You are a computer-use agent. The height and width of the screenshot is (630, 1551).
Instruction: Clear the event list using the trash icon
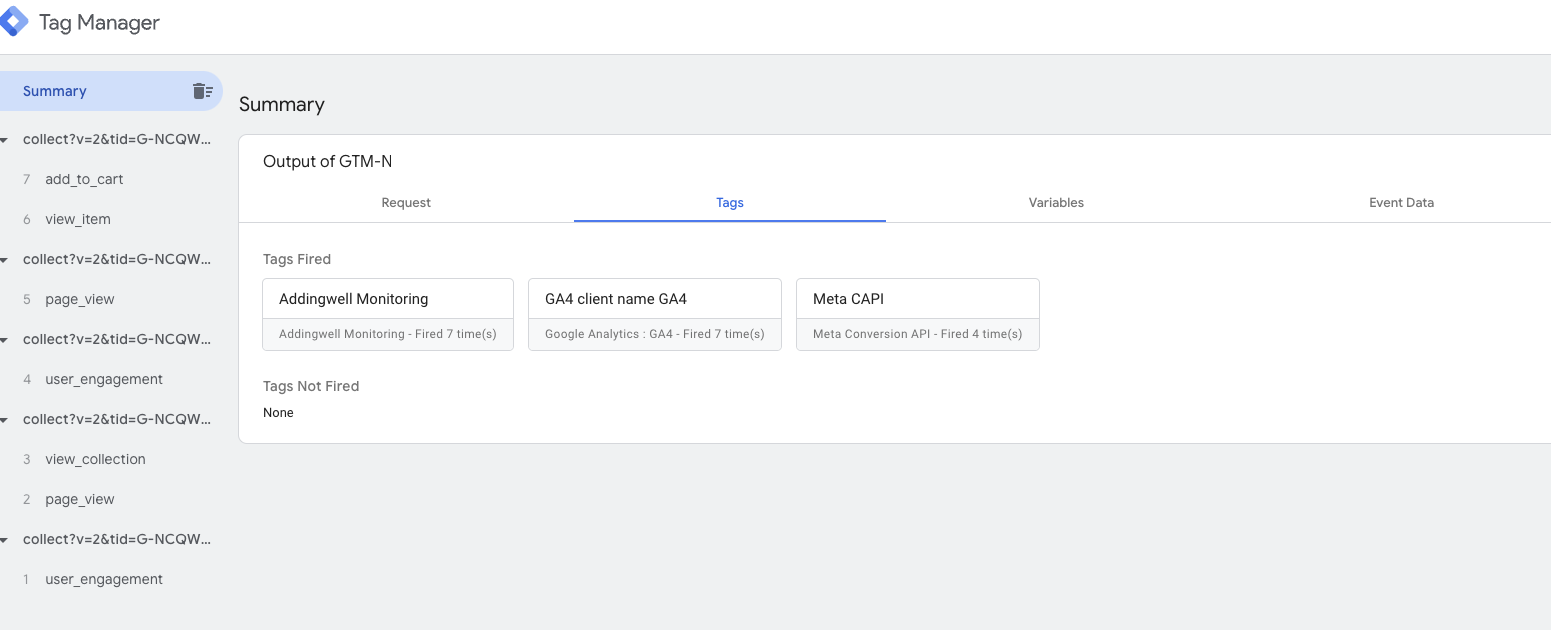coord(203,91)
